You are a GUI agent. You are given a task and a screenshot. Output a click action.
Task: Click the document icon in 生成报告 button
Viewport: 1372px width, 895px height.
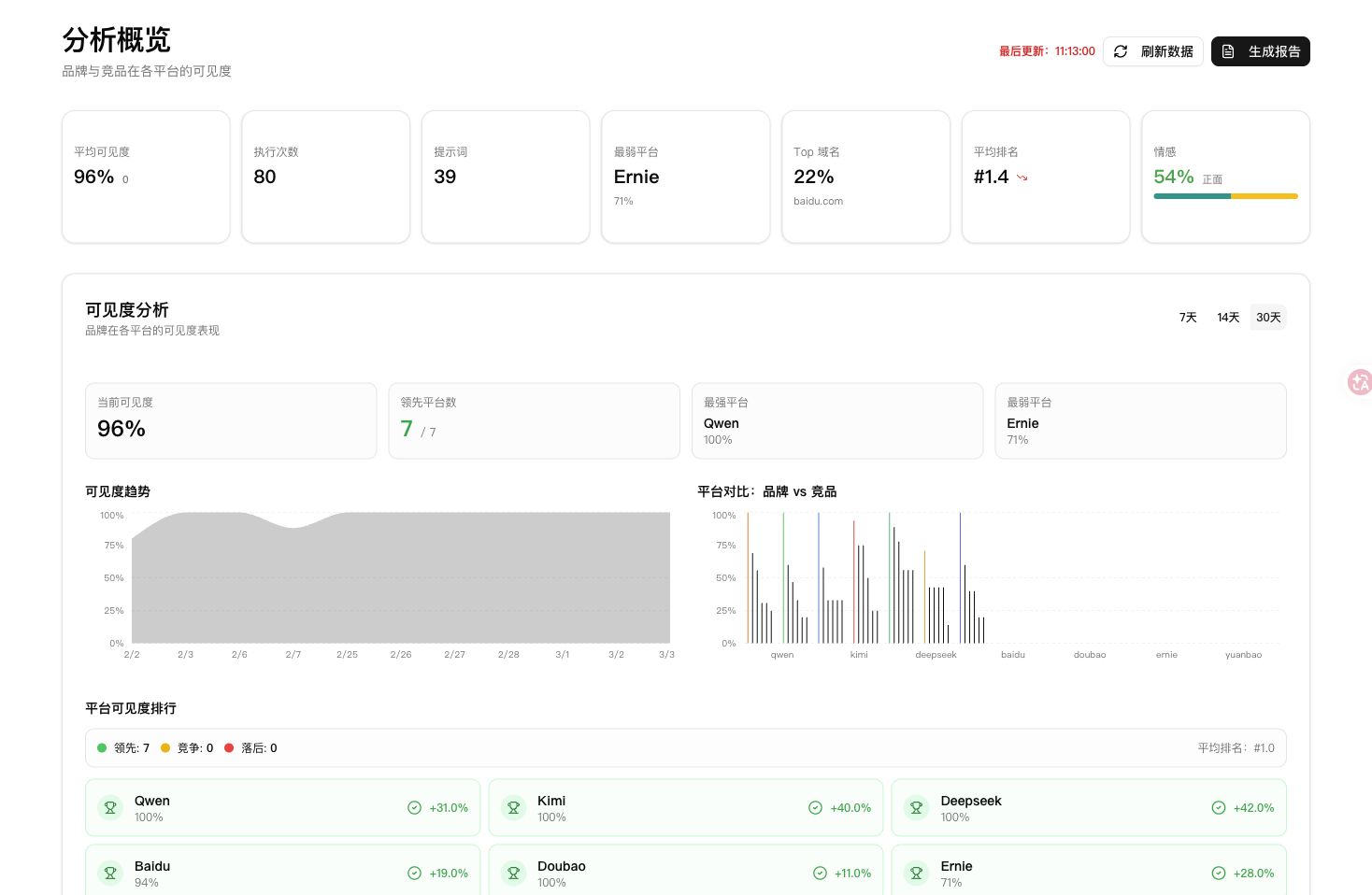coord(1228,51)
